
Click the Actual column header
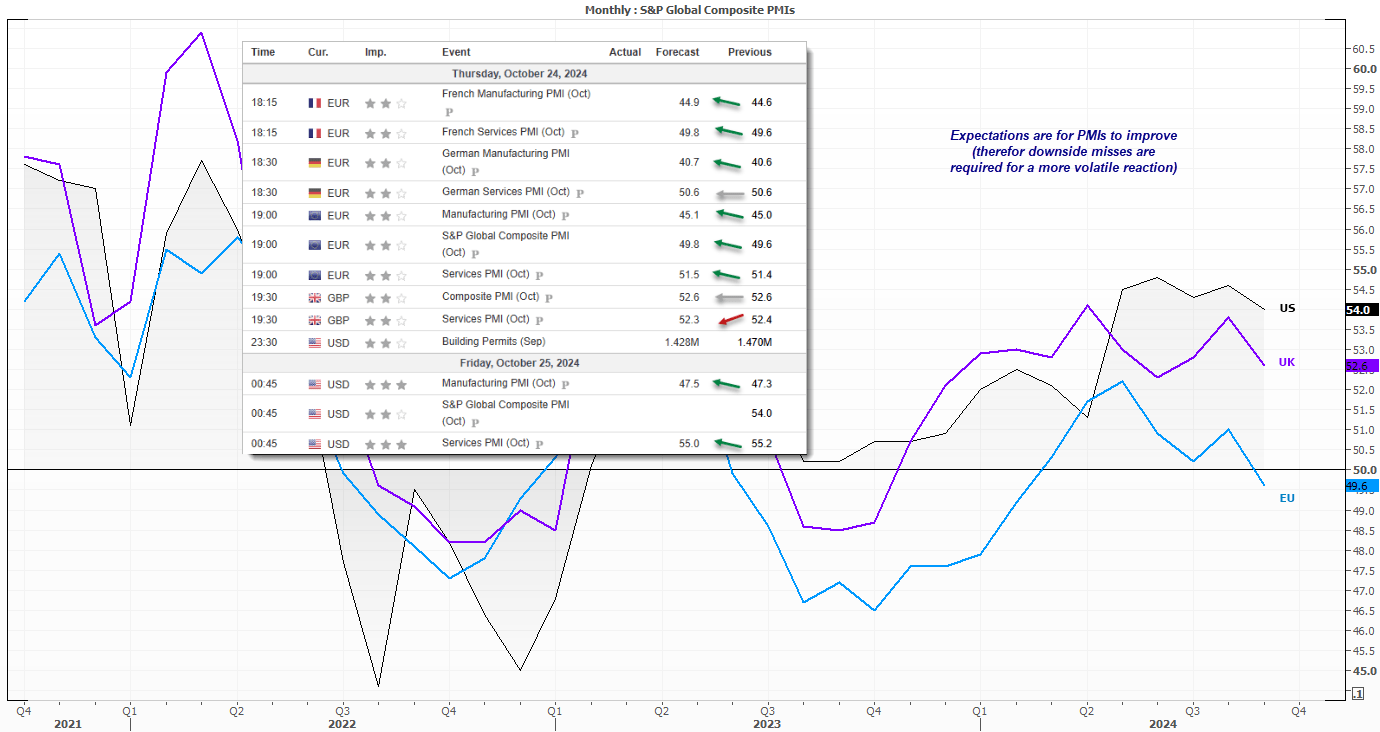tap(625, 52)
